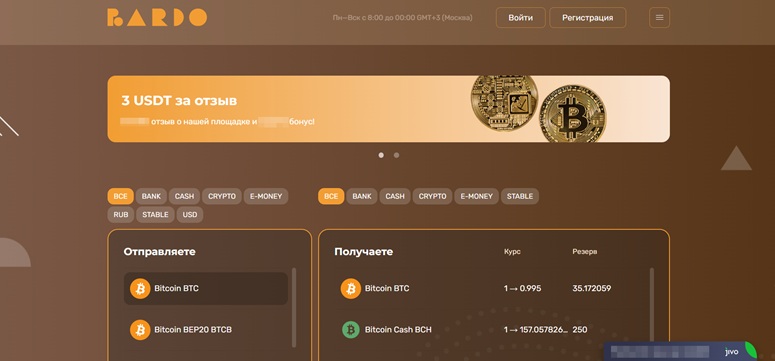
Task: Filter receive currencies by STABLE
Action: click(520, 196)
